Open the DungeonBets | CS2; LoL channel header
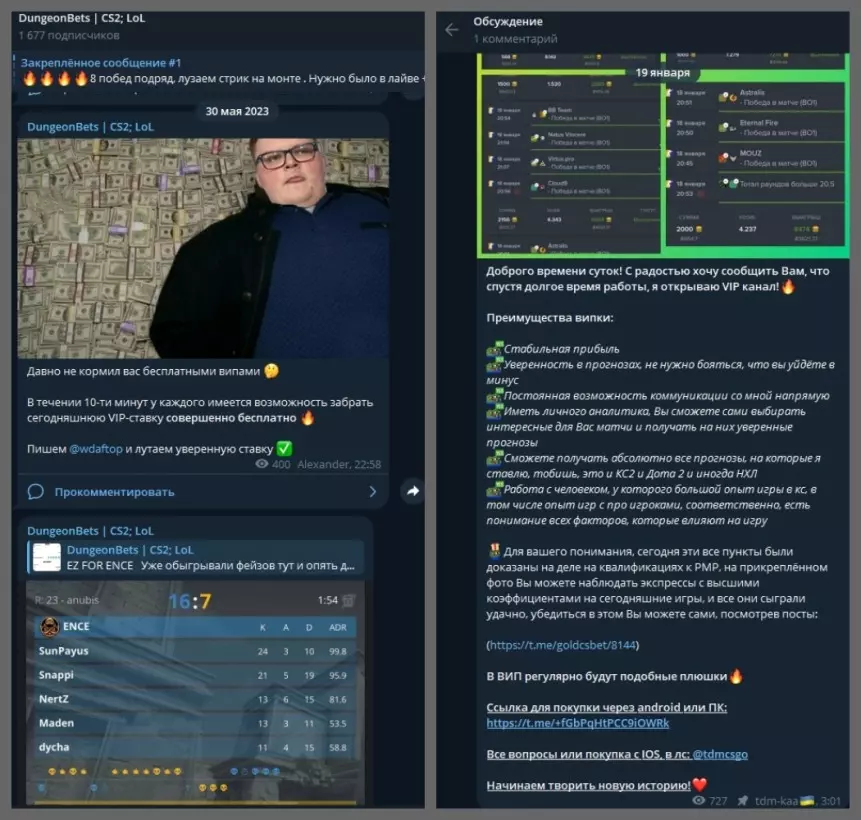Image resolution: width=861 pixels, height=820 pixels. coord(82,18)
